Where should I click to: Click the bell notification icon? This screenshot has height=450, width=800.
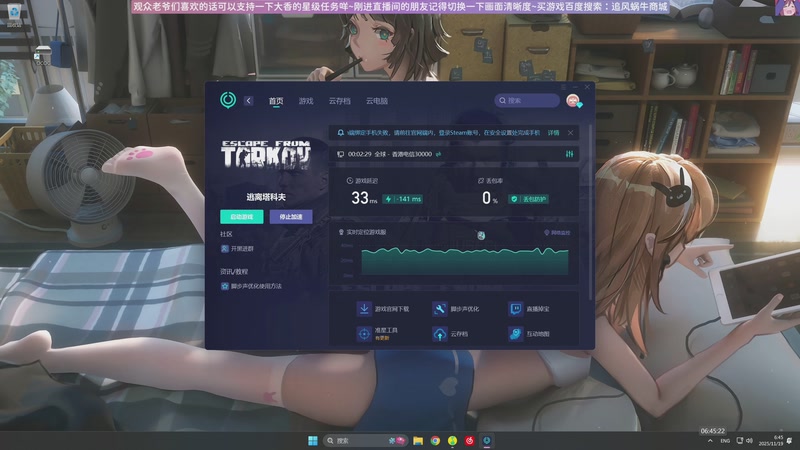coord(341,133)
